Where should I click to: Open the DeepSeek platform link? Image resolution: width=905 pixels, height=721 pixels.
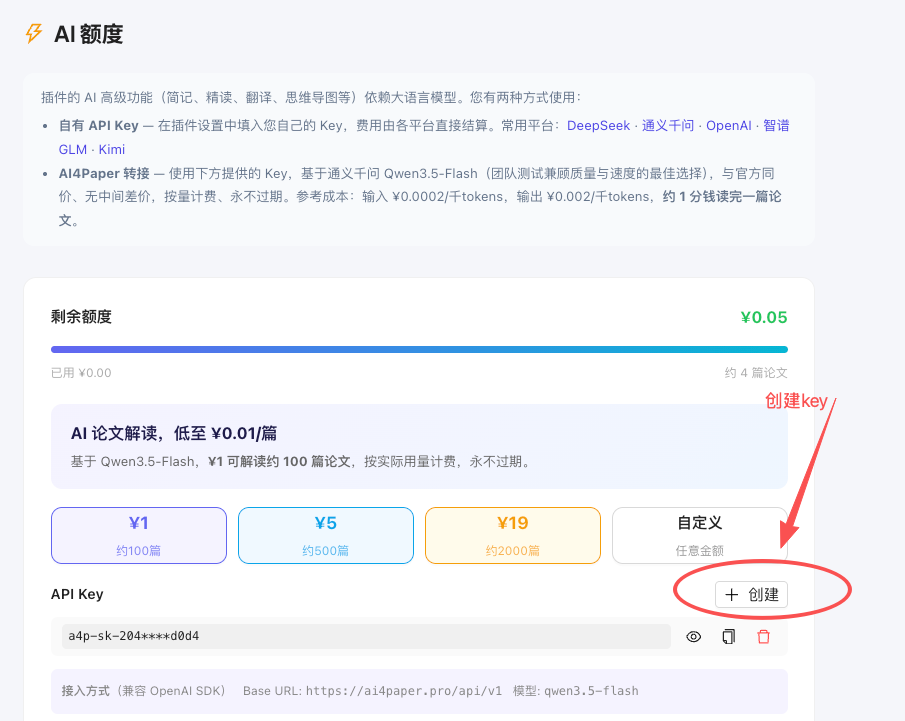coord(598,126)
